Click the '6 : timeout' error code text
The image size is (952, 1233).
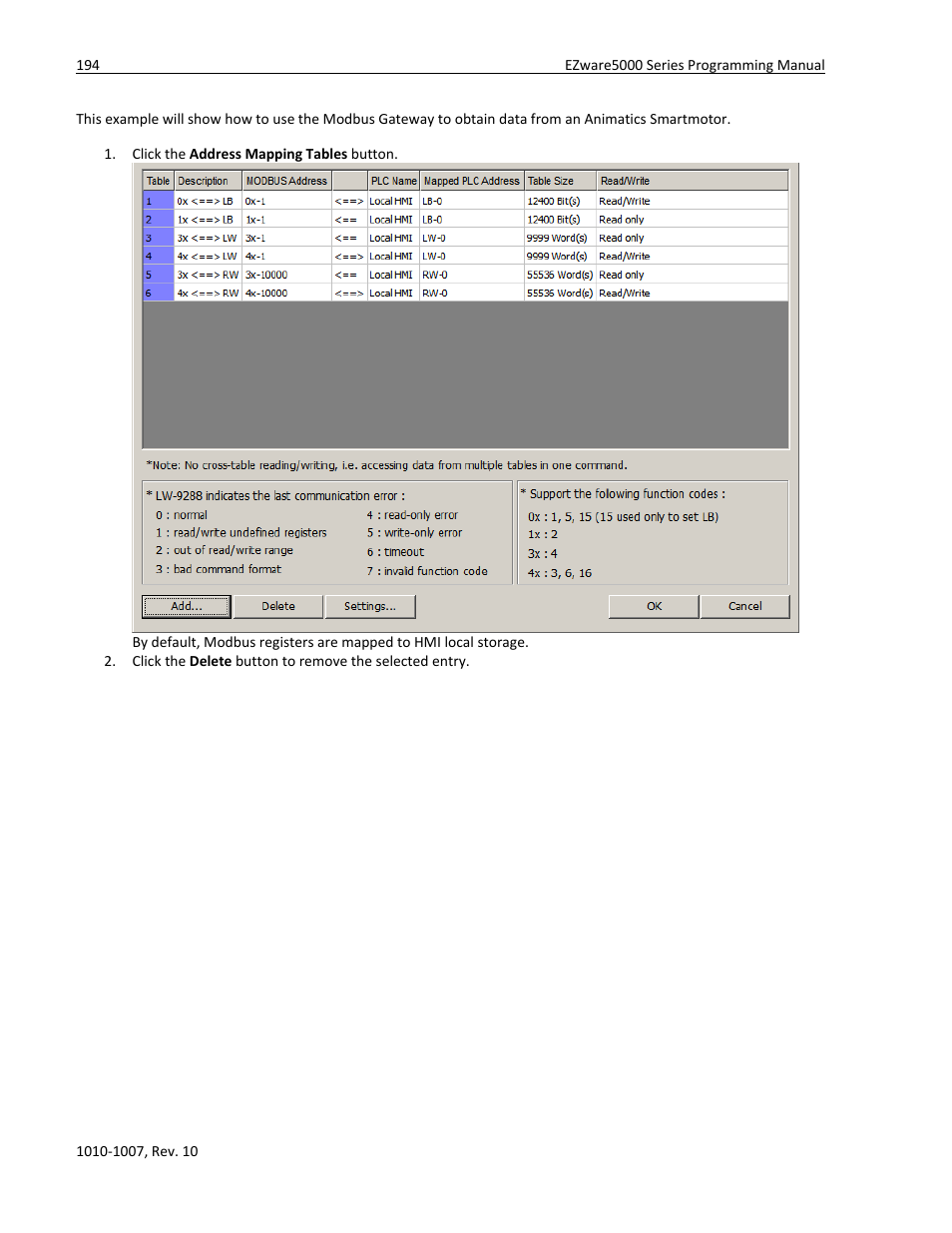pos(395,552)
